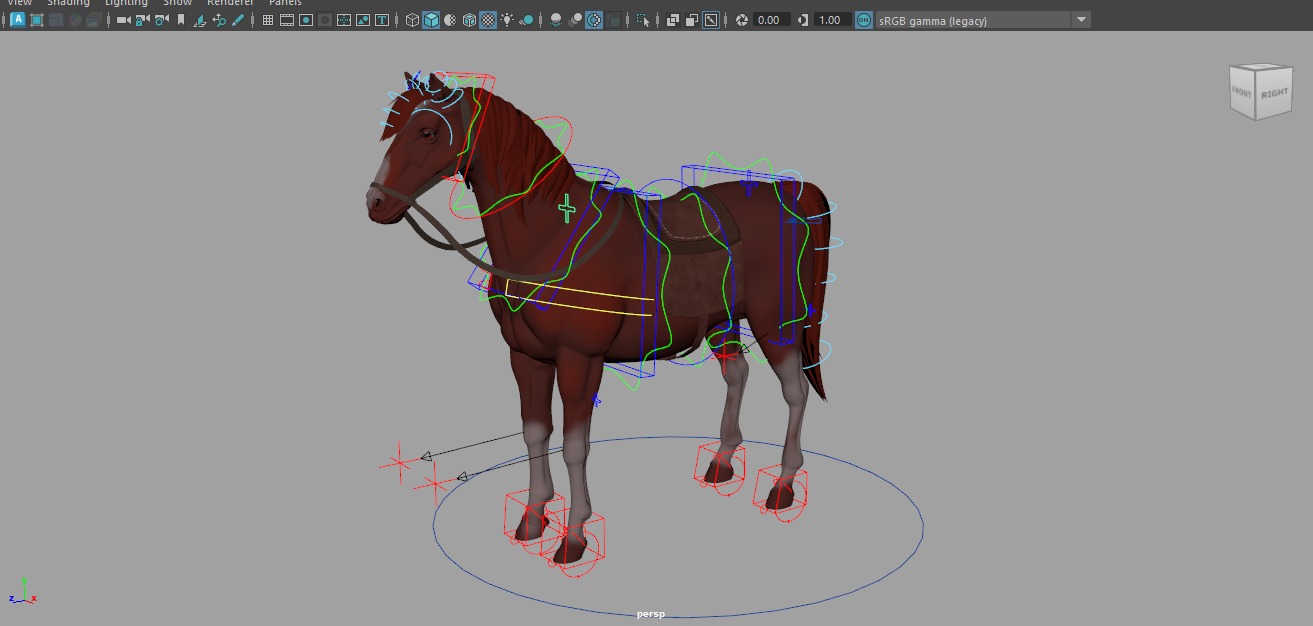Open the Lighting panel menu

point(126,3)
